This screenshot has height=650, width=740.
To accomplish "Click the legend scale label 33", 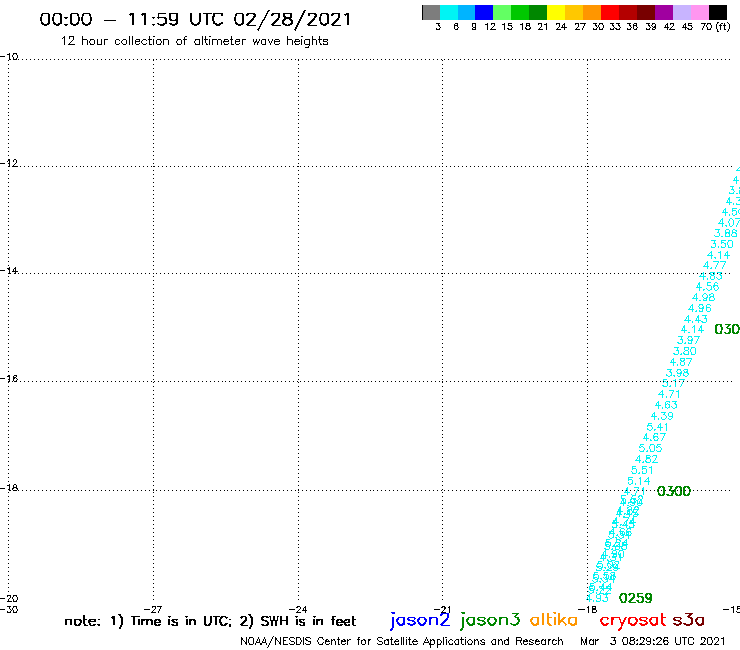I will [x=615, y=26].
